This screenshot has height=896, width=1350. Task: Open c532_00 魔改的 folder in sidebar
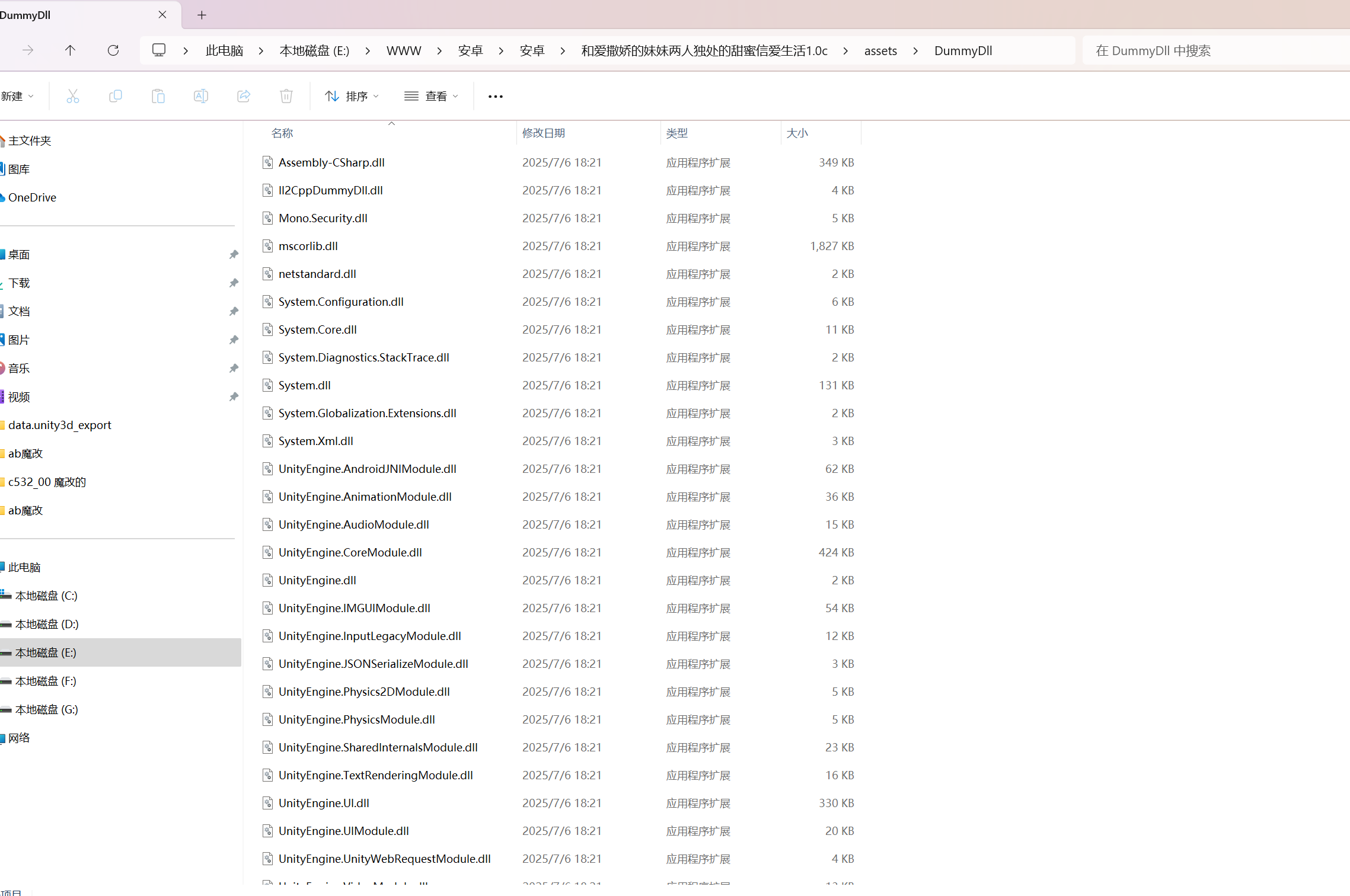tap(47, 482)
